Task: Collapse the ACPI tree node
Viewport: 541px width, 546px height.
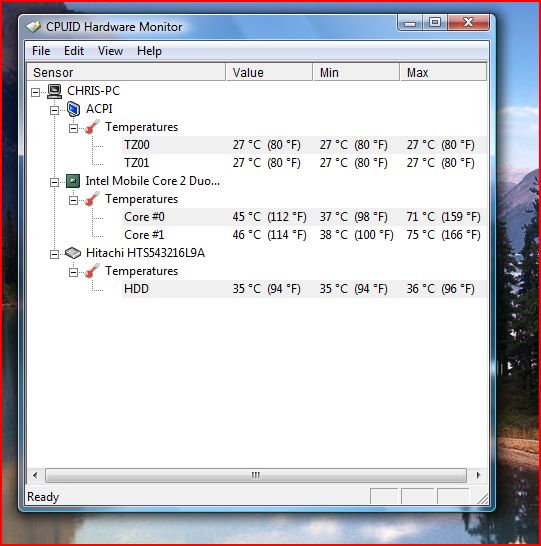Action: pyautogui.click(x=54, y=110)
